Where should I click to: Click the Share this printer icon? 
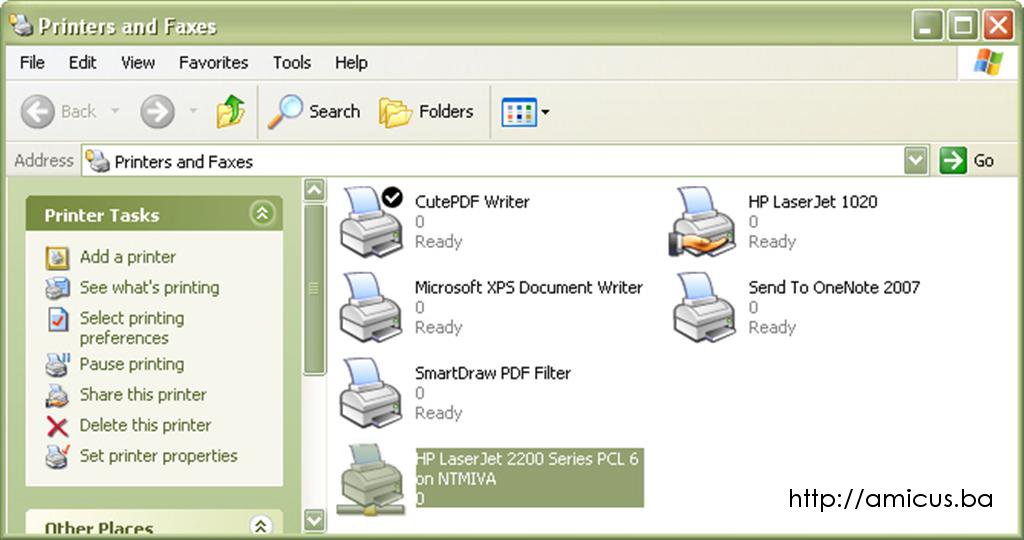[x=57, y=395]
